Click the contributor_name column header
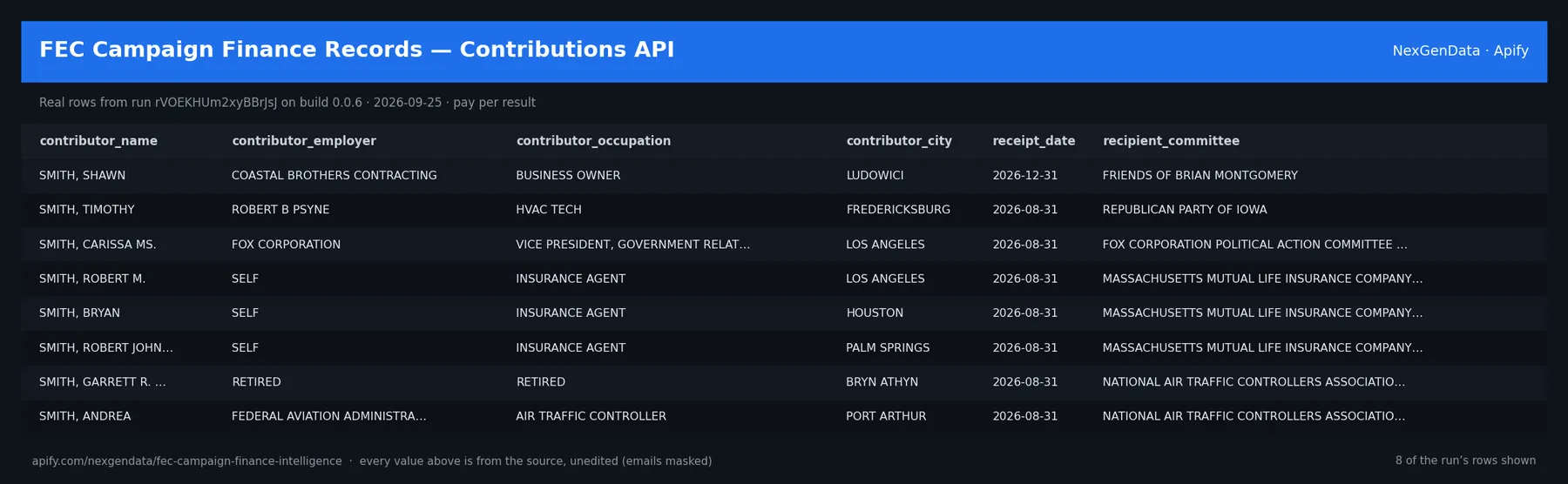This screenshot has height=484, width=1568. (98, 141)
